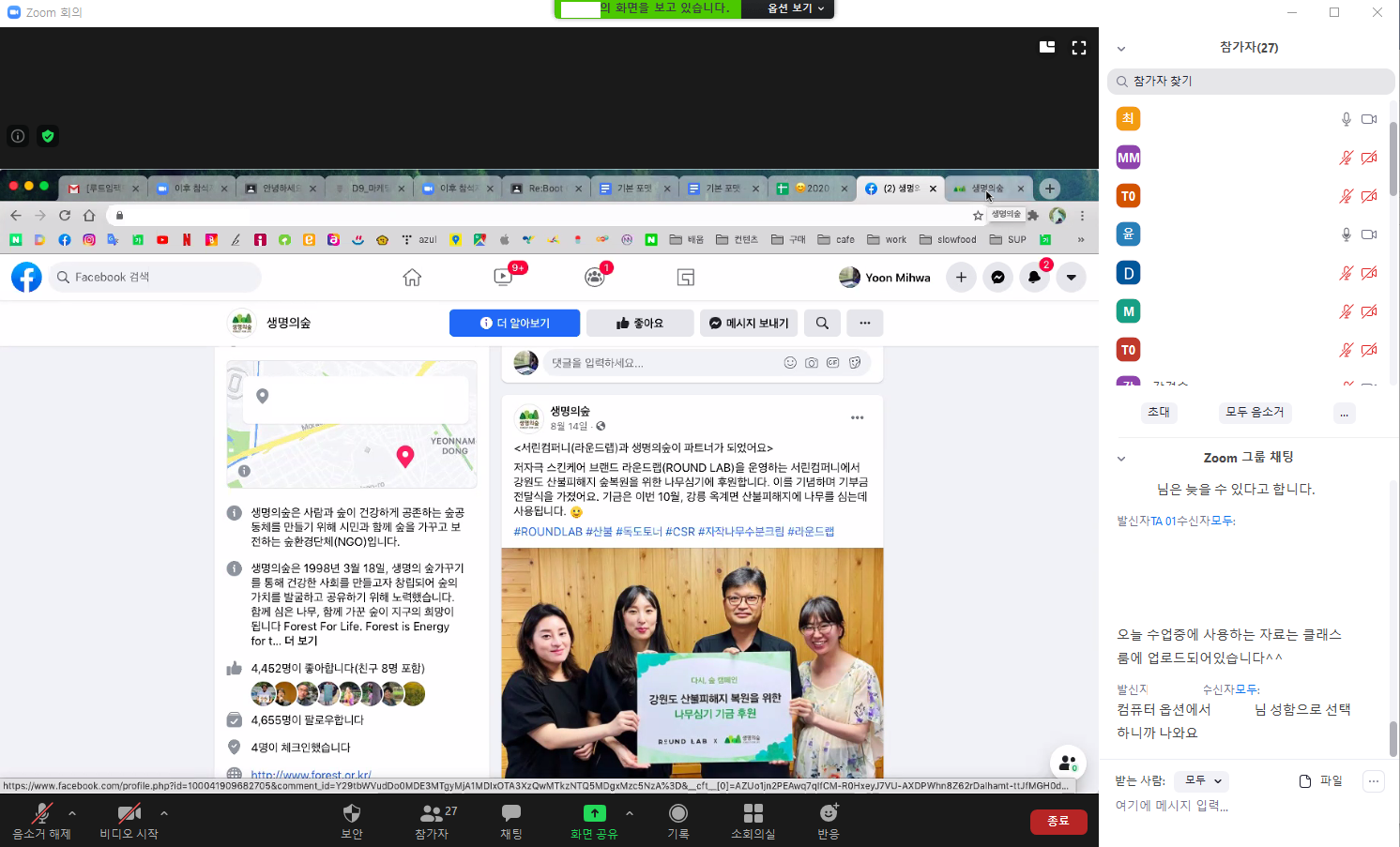This screenshot has height=847, width=1400.
Task: Click the record (기록) icon
Action: point(677,813)
